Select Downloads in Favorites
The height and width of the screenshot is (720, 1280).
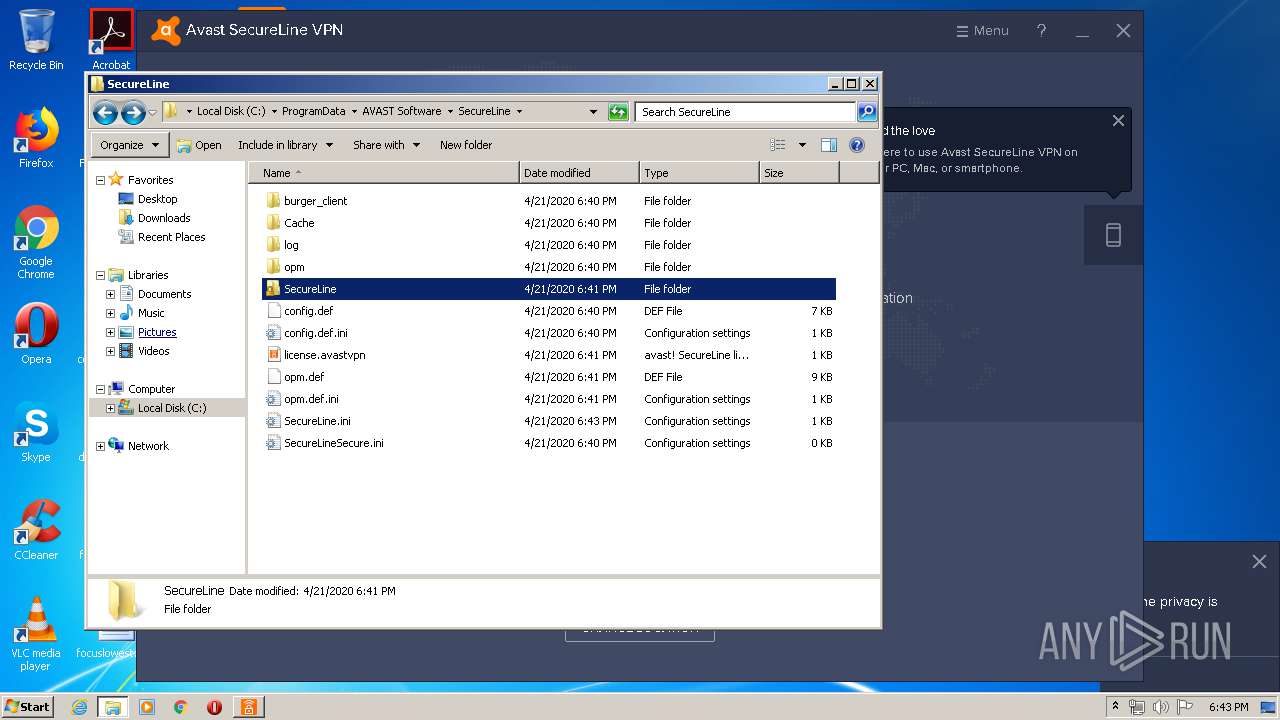[164, 218]
